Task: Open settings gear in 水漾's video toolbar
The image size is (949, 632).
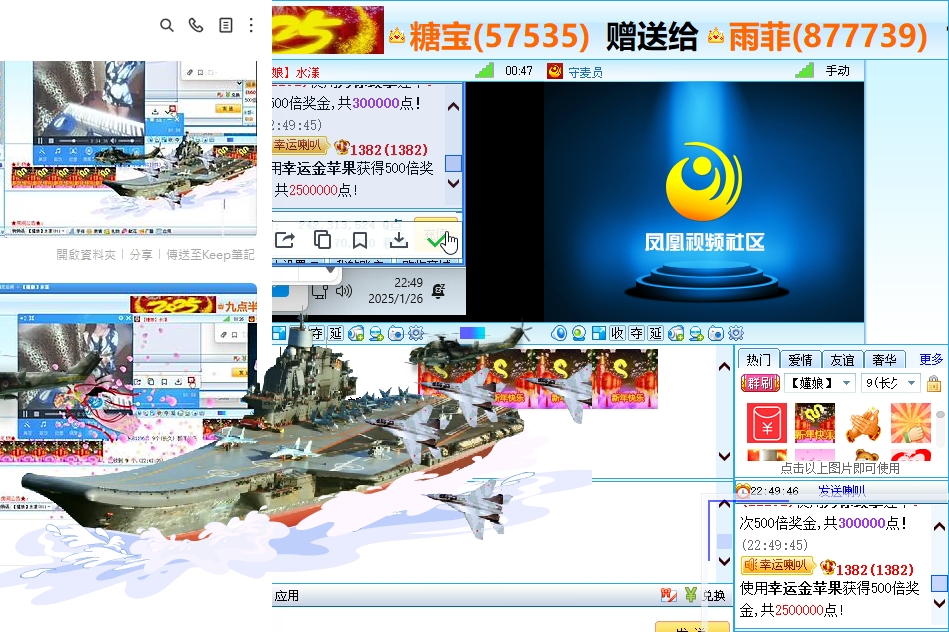Action: coord(416,333)
